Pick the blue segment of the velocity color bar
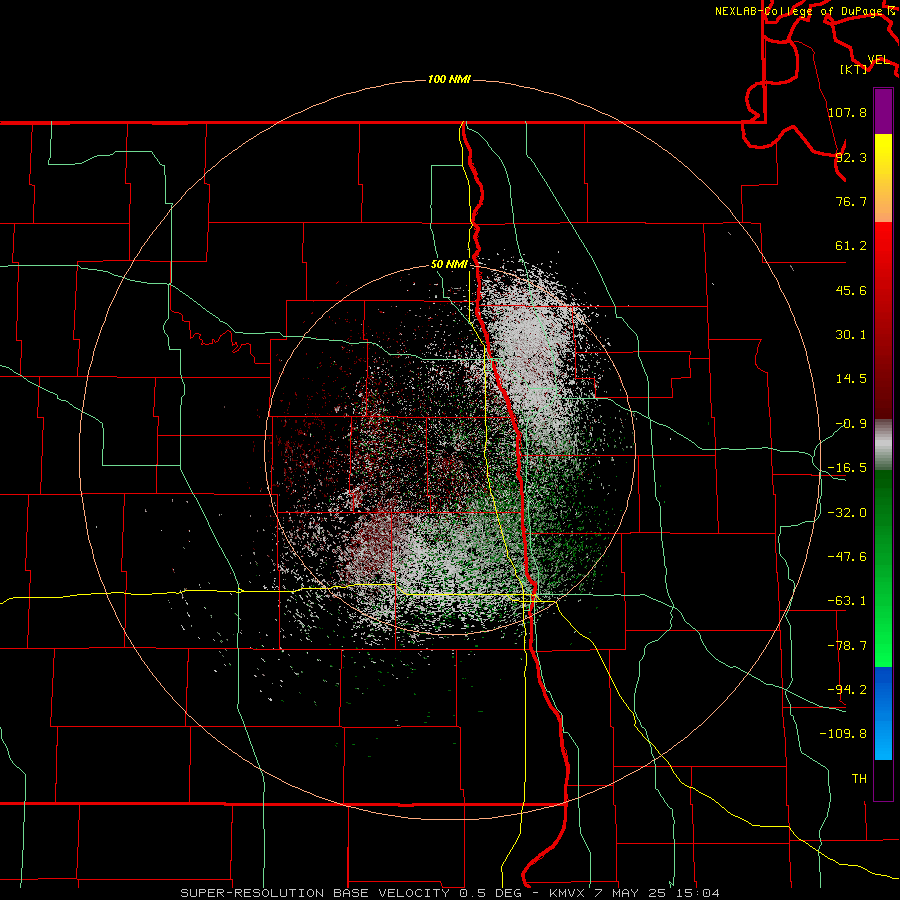 (883, 713)
